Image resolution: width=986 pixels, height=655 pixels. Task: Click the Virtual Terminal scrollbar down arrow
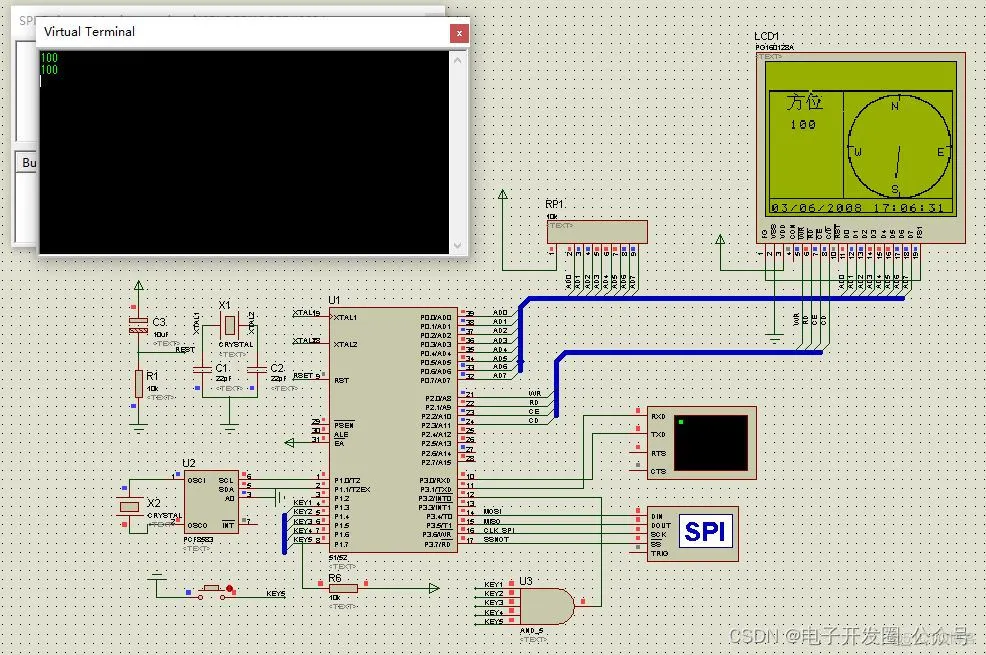(457, 245)
